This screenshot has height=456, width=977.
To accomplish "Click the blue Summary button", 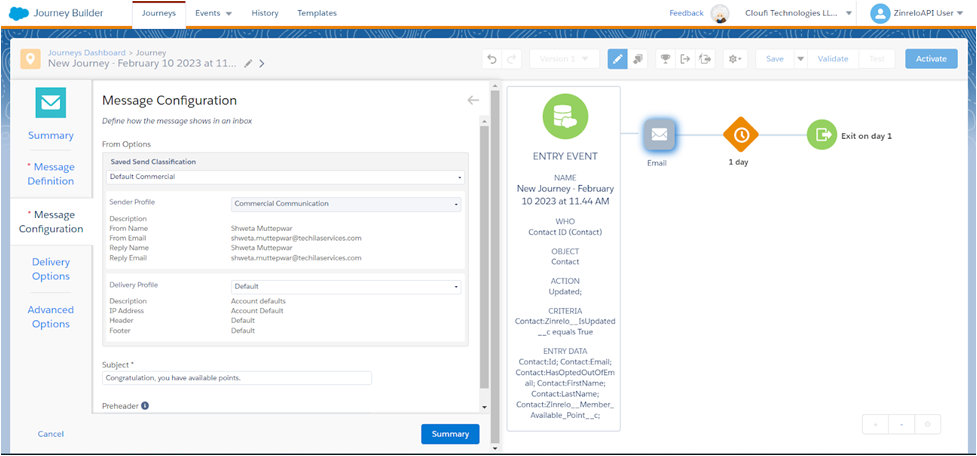I will click(450, 434).
